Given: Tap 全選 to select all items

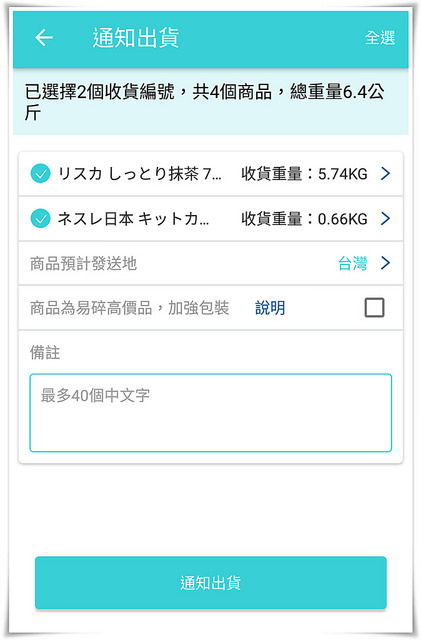Looking at the screenshot, I should (x=380, y=38).
